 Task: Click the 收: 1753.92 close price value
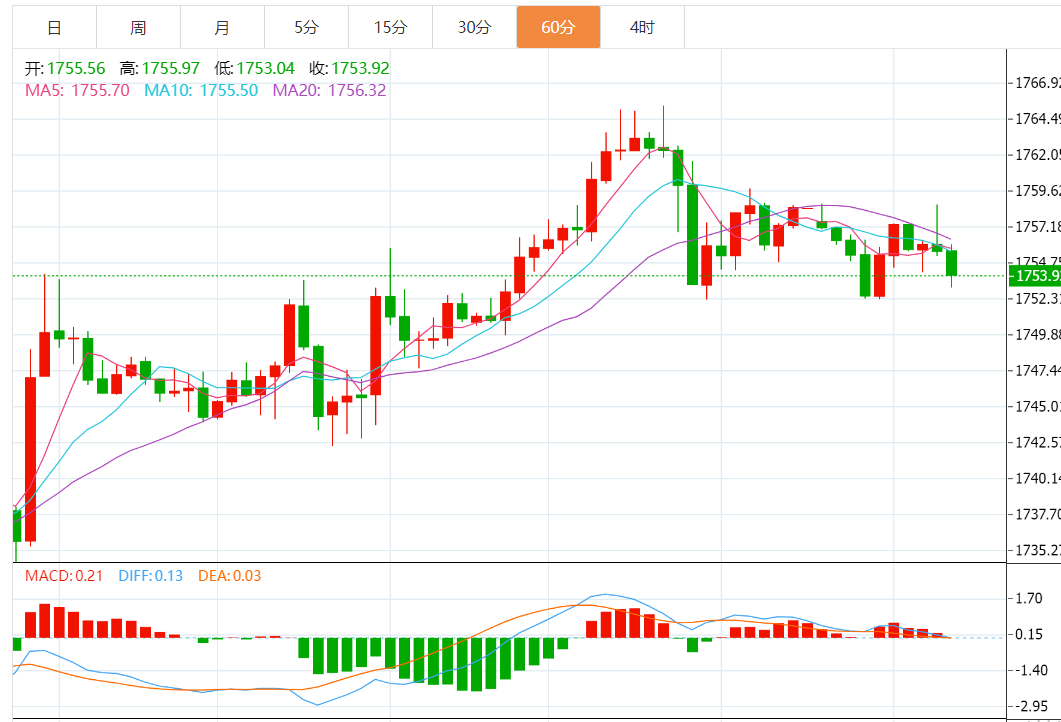click(349, 68)
